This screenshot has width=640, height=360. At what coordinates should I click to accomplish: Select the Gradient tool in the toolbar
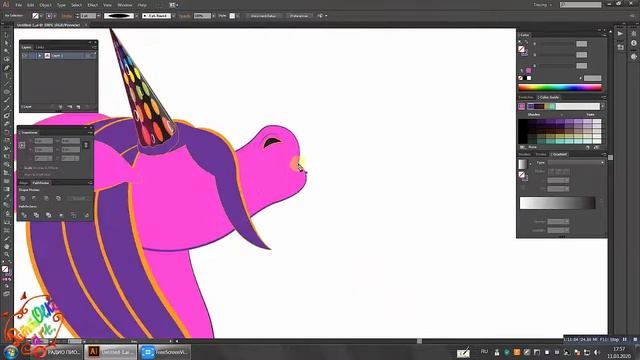click(x=6, y=189)
